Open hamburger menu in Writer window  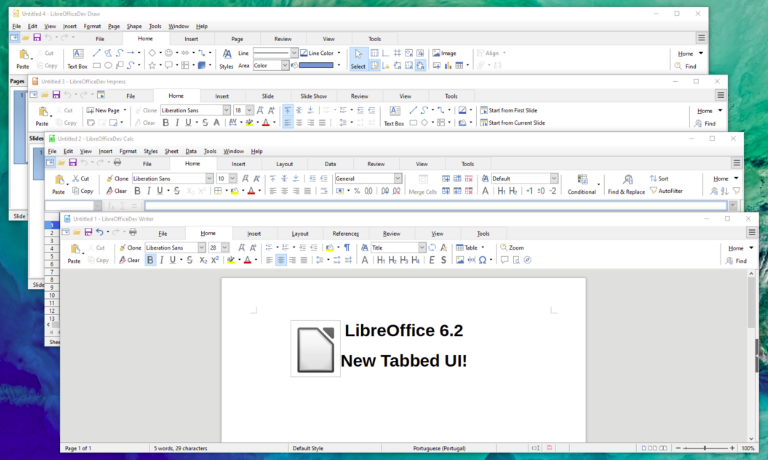751,232
